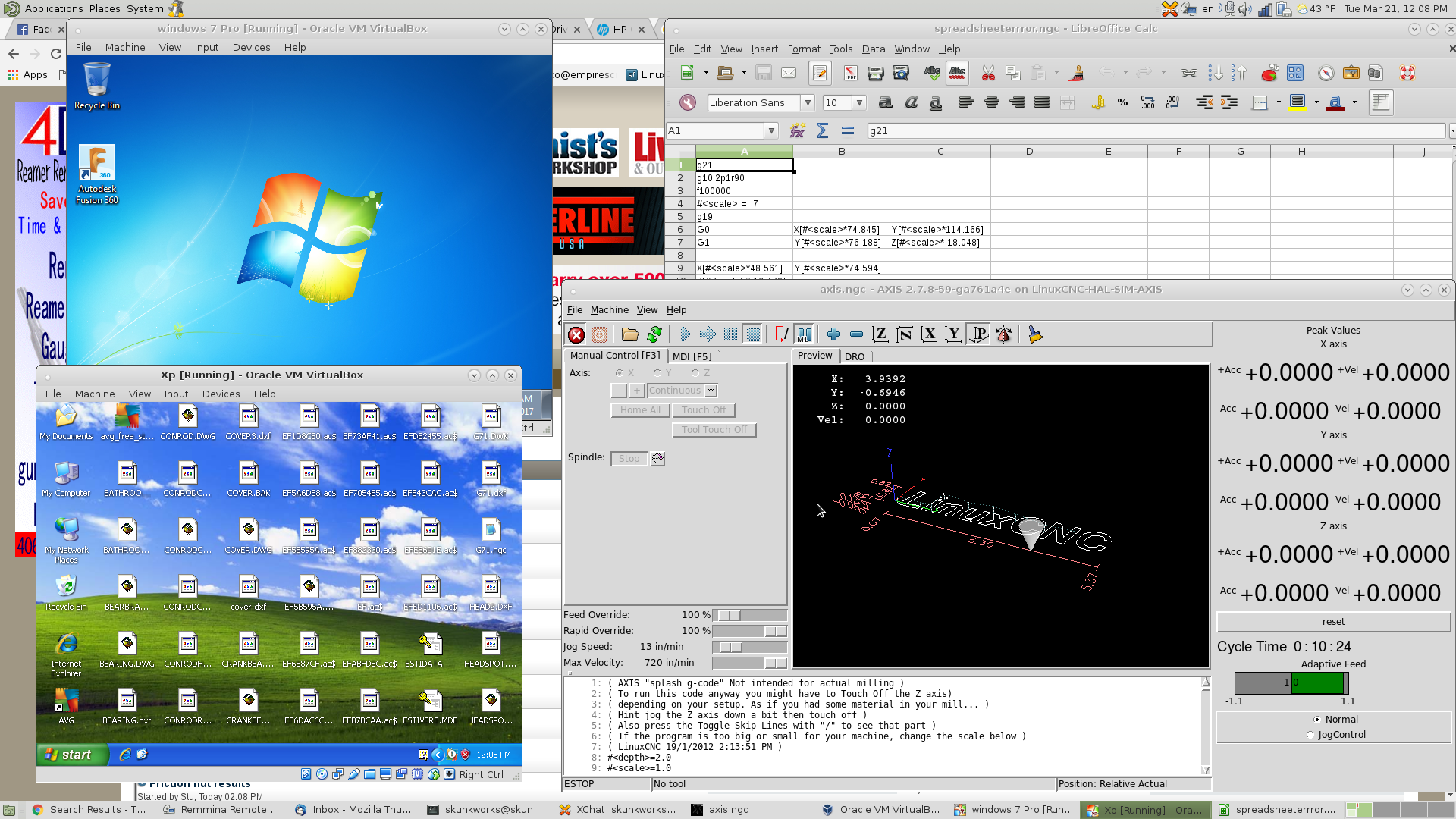Screen dimensions: 1456x819
Task: Switch to the DRO tab
Action: (855, 356)
